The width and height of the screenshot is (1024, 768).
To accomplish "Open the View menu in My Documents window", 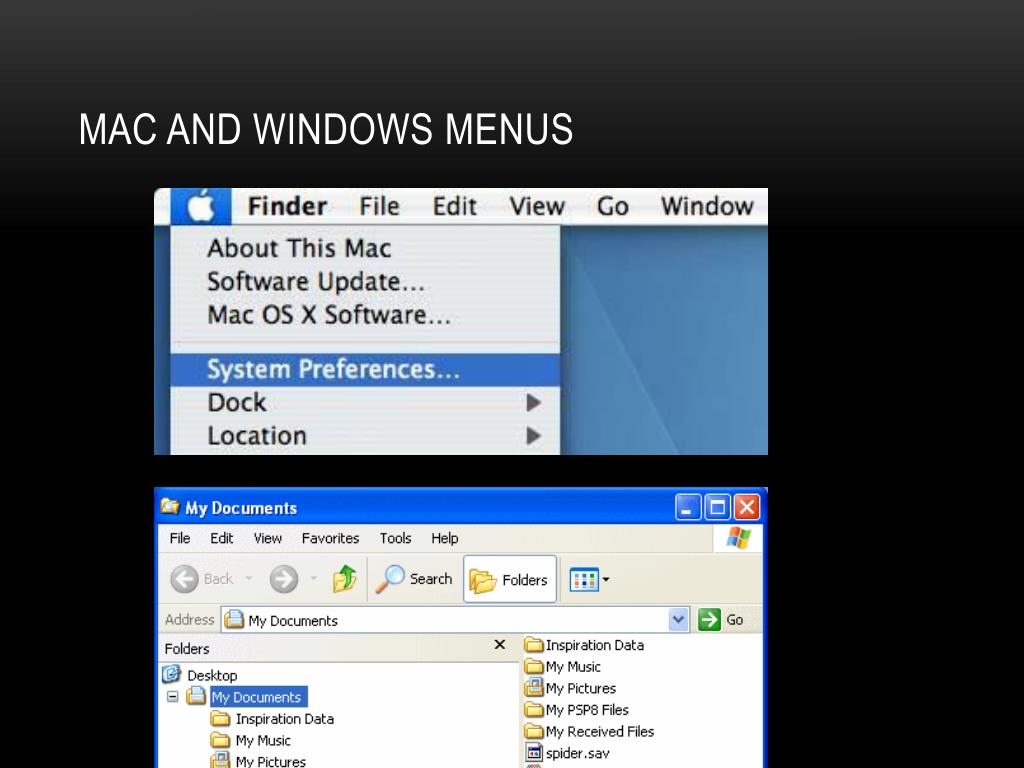I will point(268,538).
